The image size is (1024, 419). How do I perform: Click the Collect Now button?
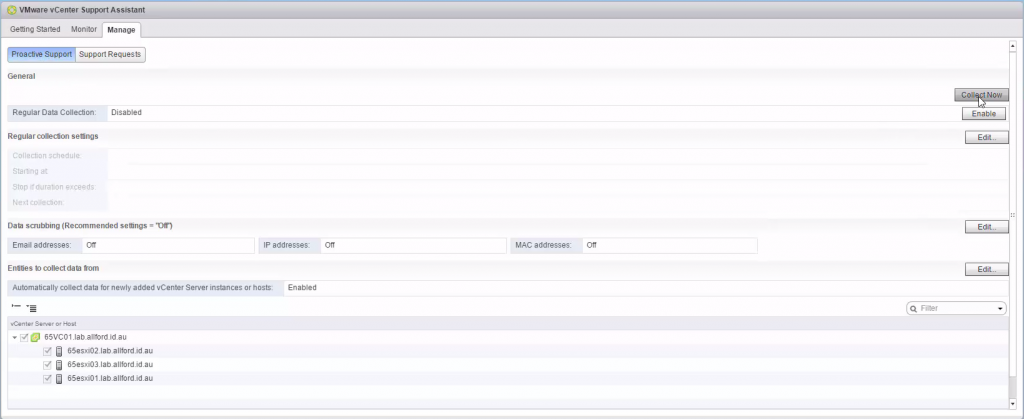click(982, 95)
